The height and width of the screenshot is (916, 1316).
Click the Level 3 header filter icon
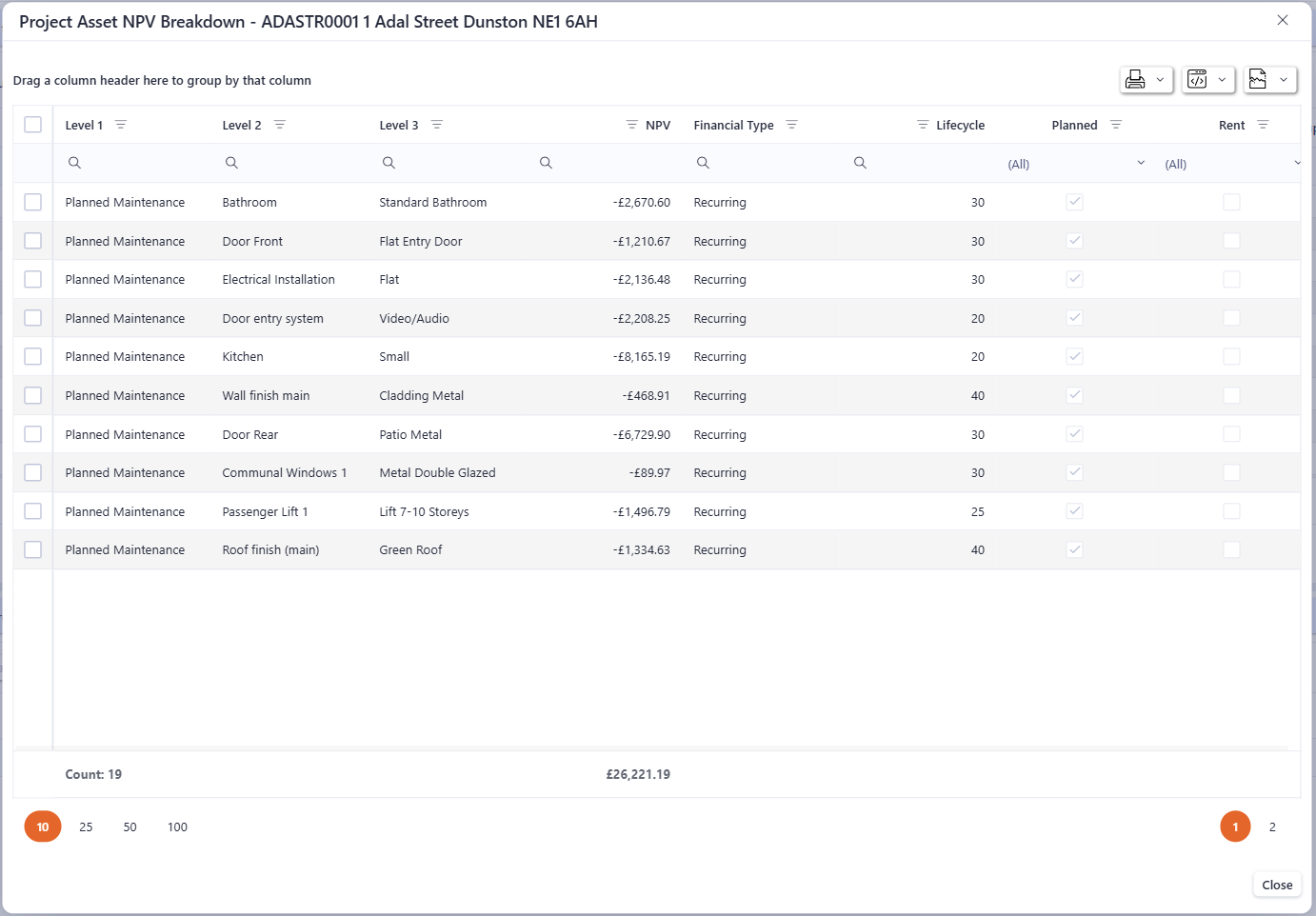[437, 125]
